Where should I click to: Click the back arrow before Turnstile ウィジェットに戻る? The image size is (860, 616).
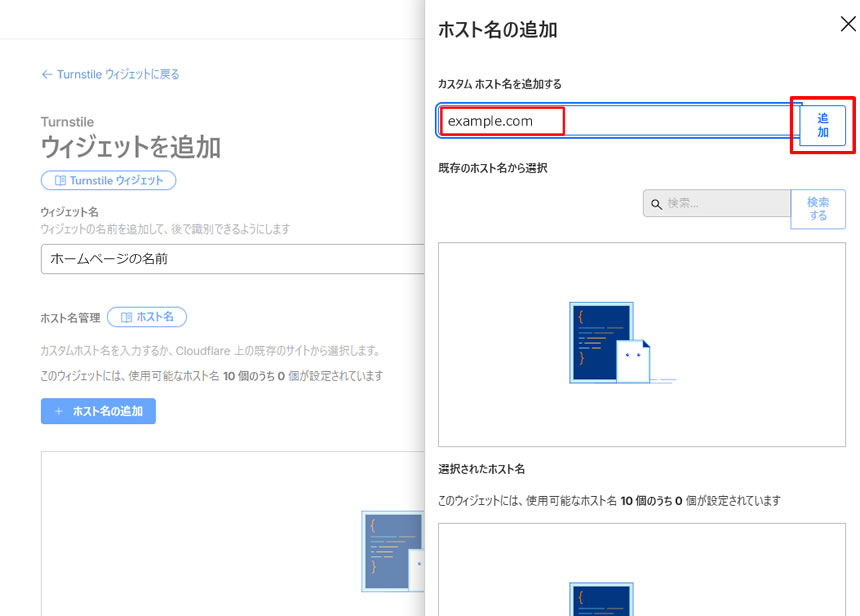(48, 73)
